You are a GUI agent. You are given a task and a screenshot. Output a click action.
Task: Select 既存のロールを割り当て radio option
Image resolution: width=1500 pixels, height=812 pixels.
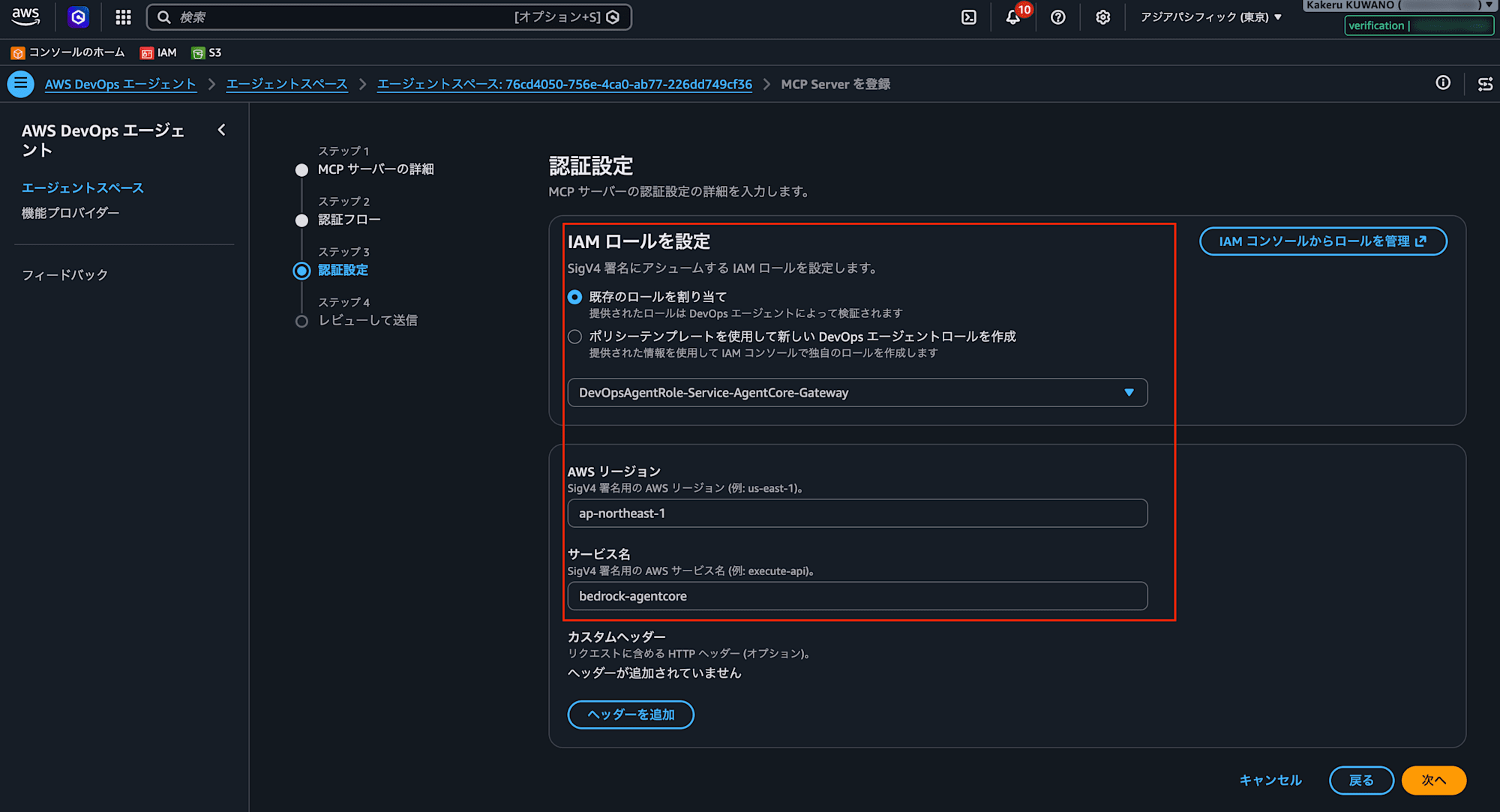tap(574, 297)
